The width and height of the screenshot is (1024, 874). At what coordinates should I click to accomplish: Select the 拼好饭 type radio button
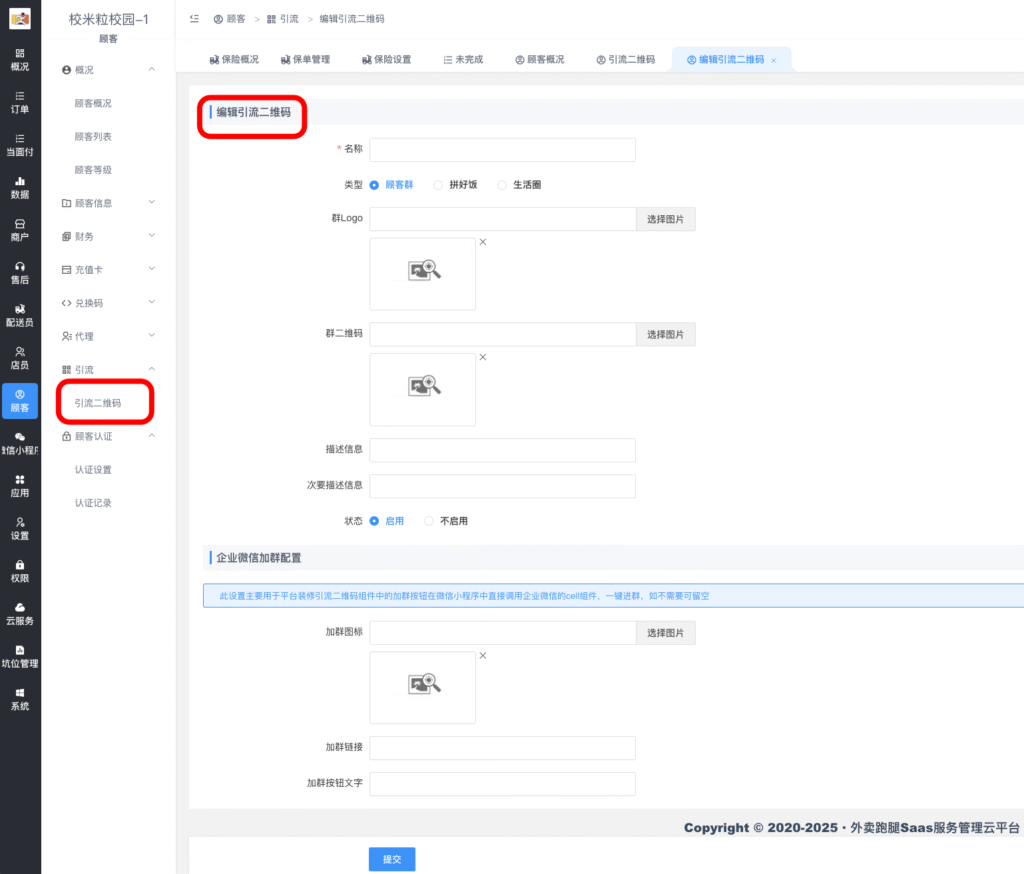click(438, 185)
